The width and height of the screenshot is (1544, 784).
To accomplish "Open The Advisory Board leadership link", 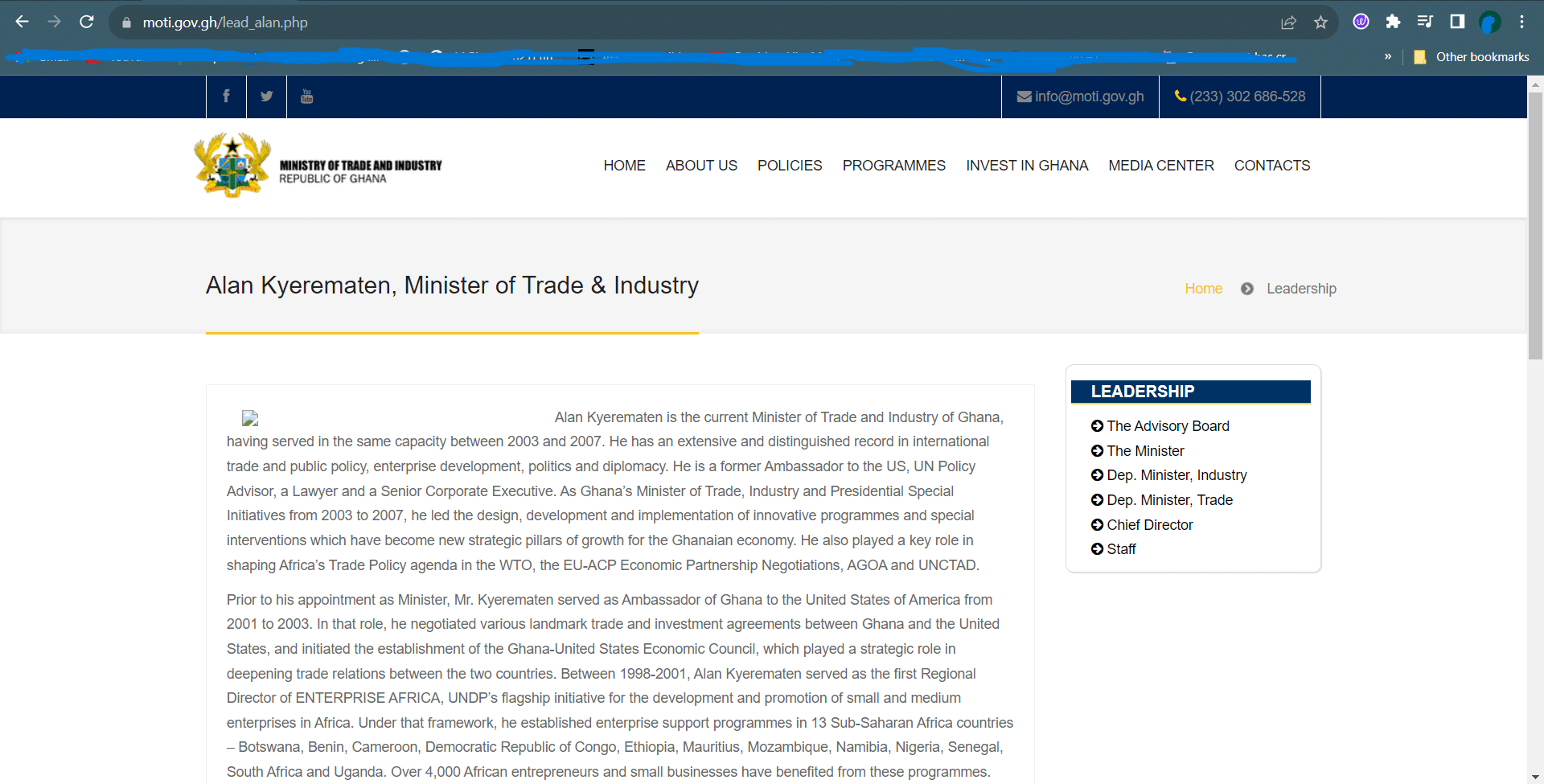I will coord(1167,426).
